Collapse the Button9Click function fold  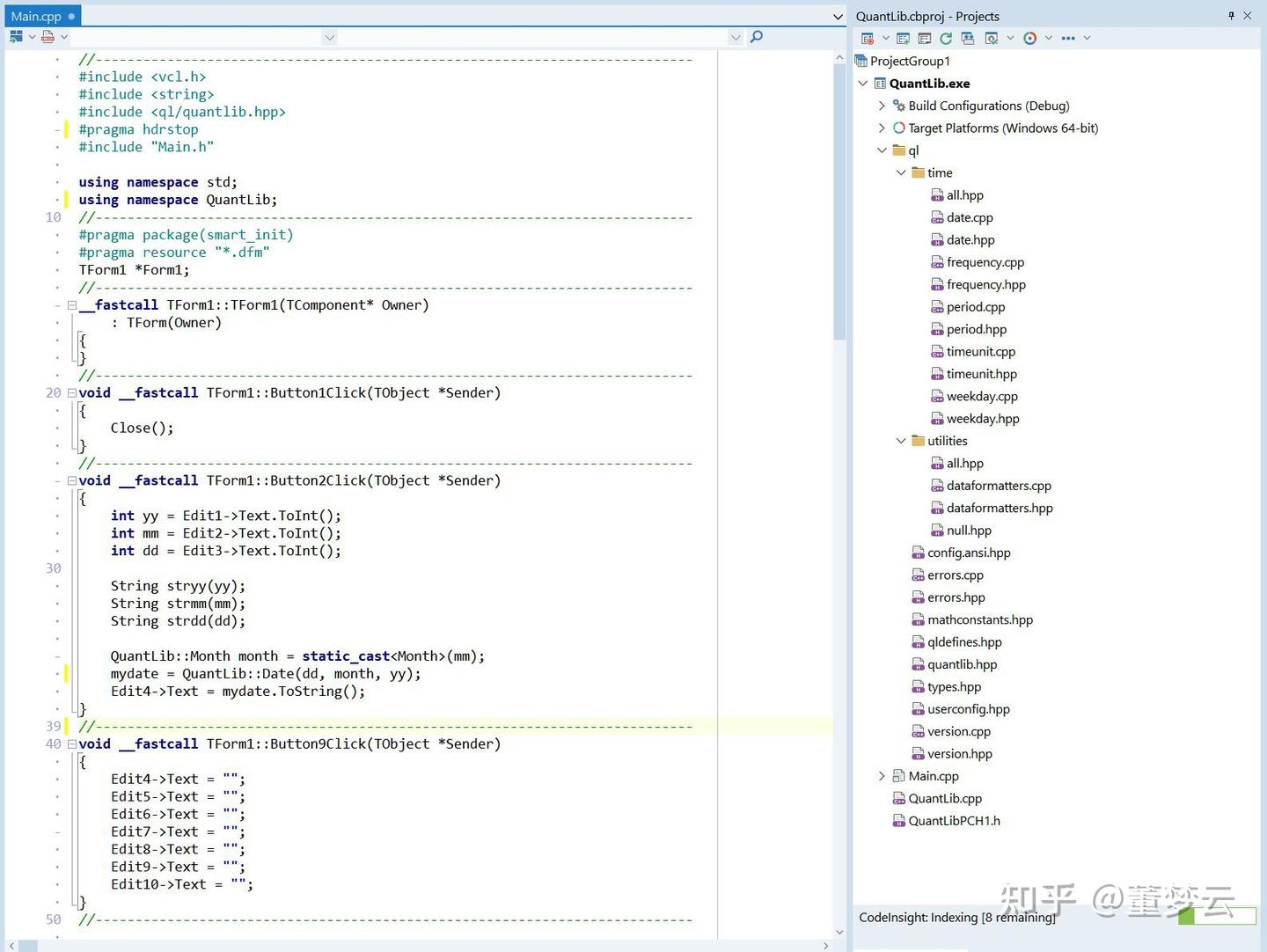click(71, 743)
